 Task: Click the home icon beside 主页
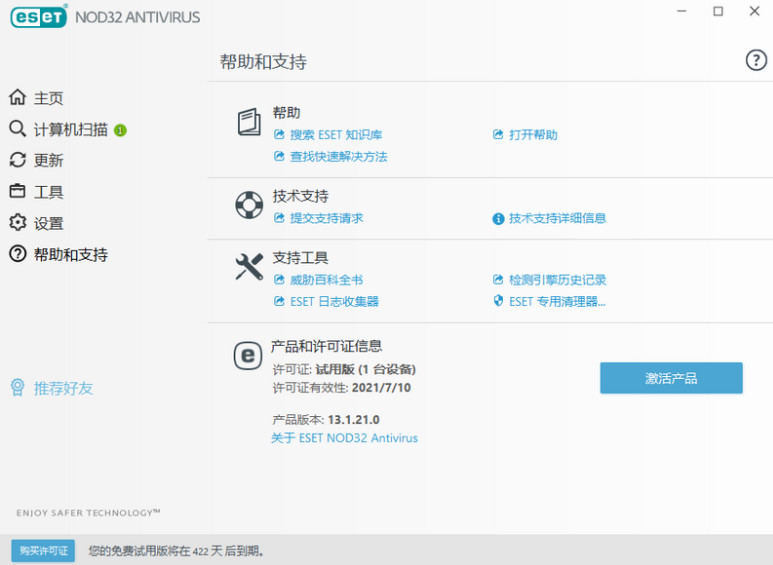17,97
